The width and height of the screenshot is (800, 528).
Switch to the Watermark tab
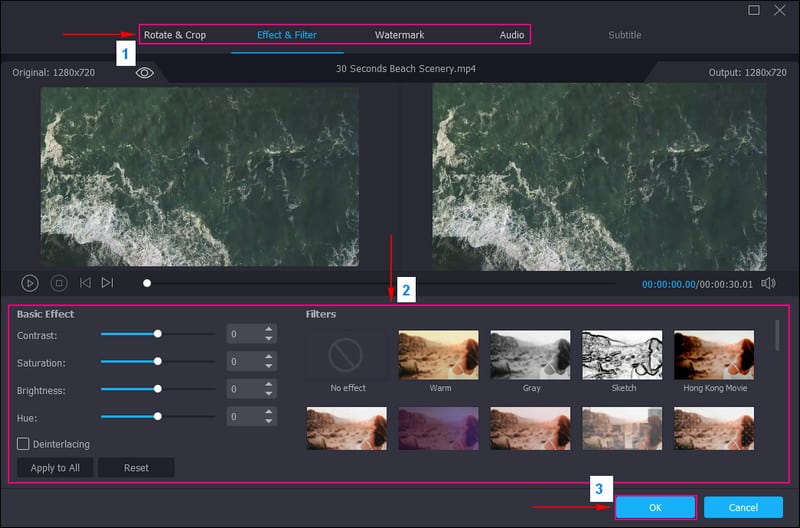point(399,35)
